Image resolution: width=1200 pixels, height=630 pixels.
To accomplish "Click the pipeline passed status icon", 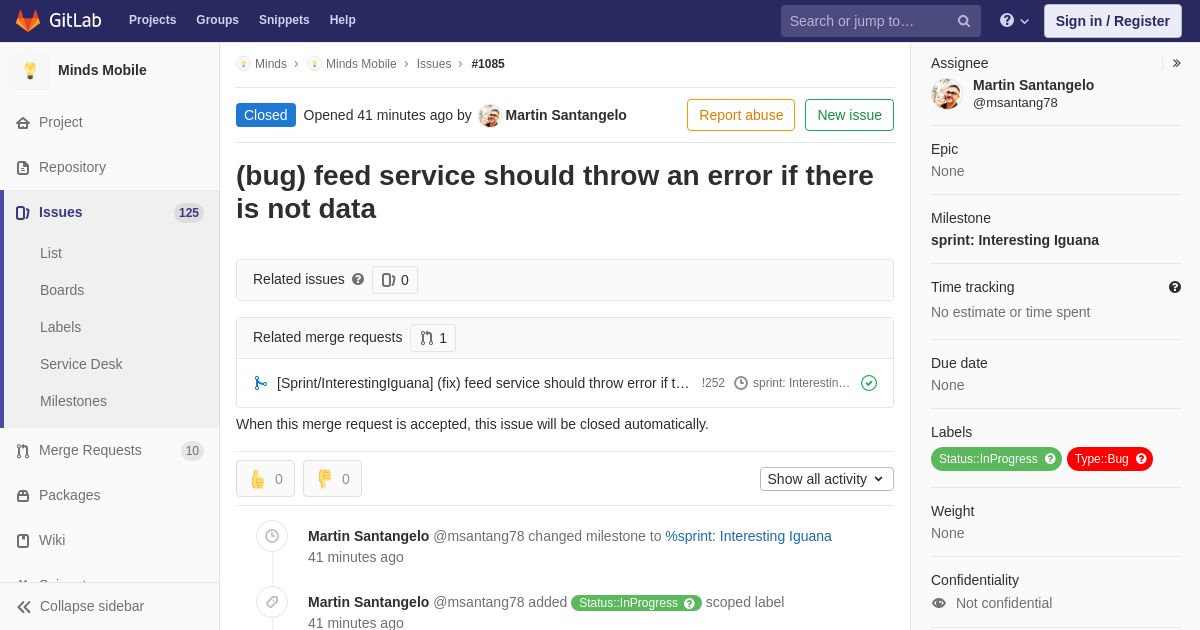I will click(869, 383).
